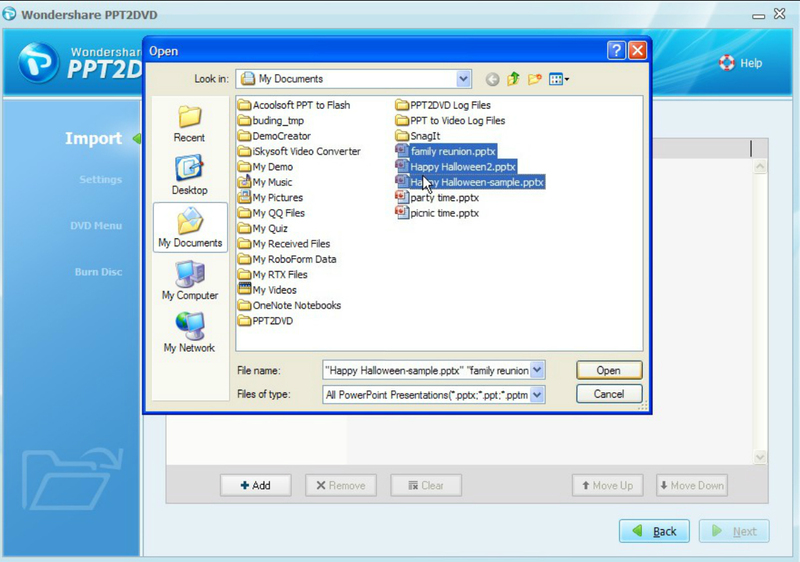The width and height of the screenshot is (800, 562).
Task: Click Clear button in PPT2DVD window
Action: (426, 486)
